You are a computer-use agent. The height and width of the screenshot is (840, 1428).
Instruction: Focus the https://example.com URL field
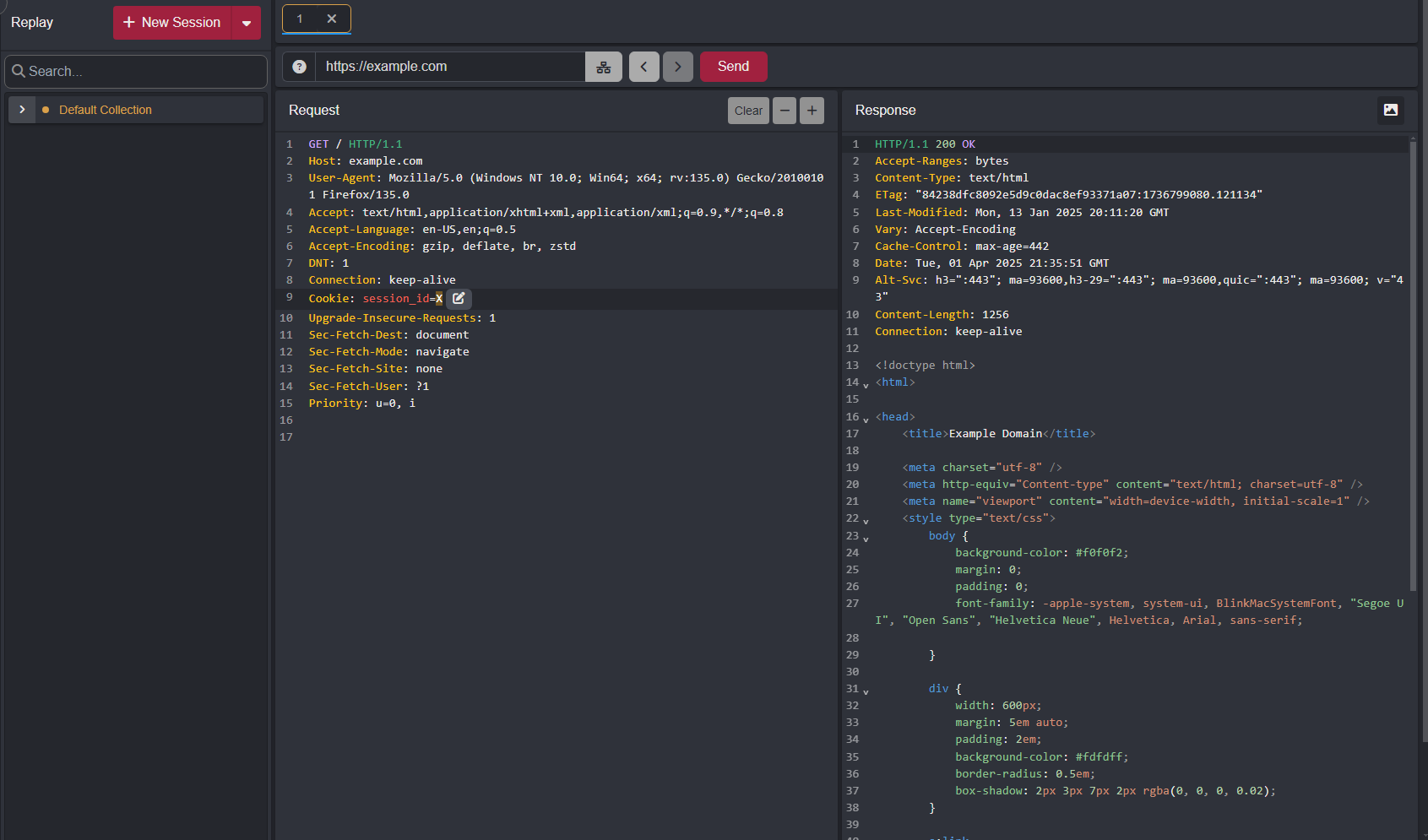(x=449, y=67)
